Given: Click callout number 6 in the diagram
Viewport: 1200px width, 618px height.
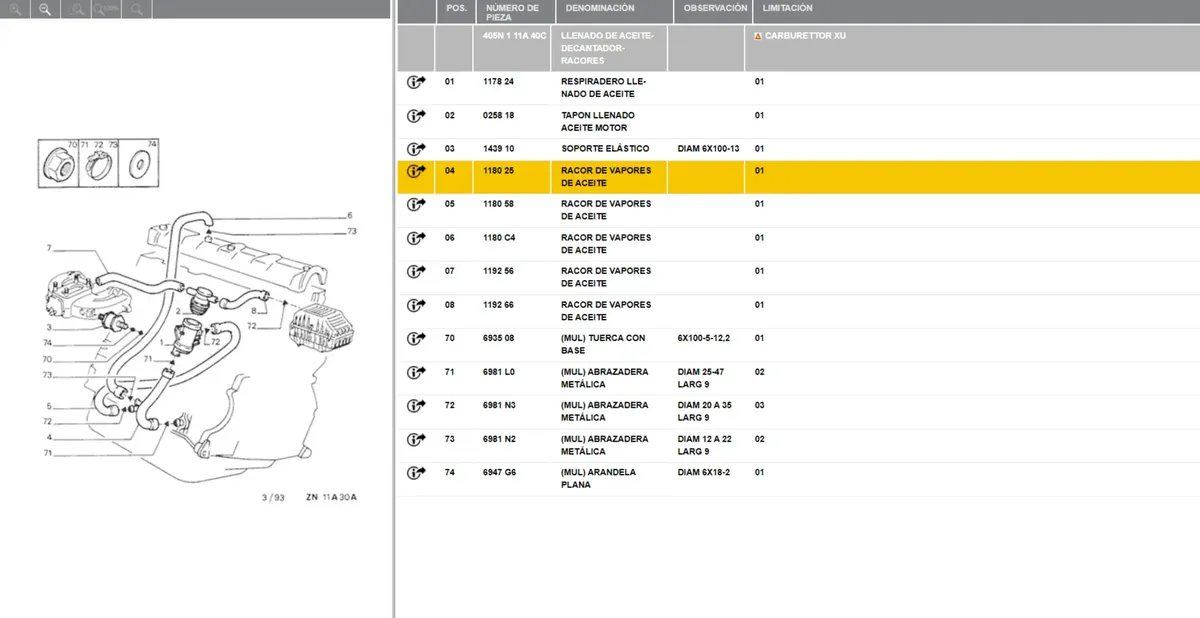Looking at the screenshot, I should (x=350, y=215).
